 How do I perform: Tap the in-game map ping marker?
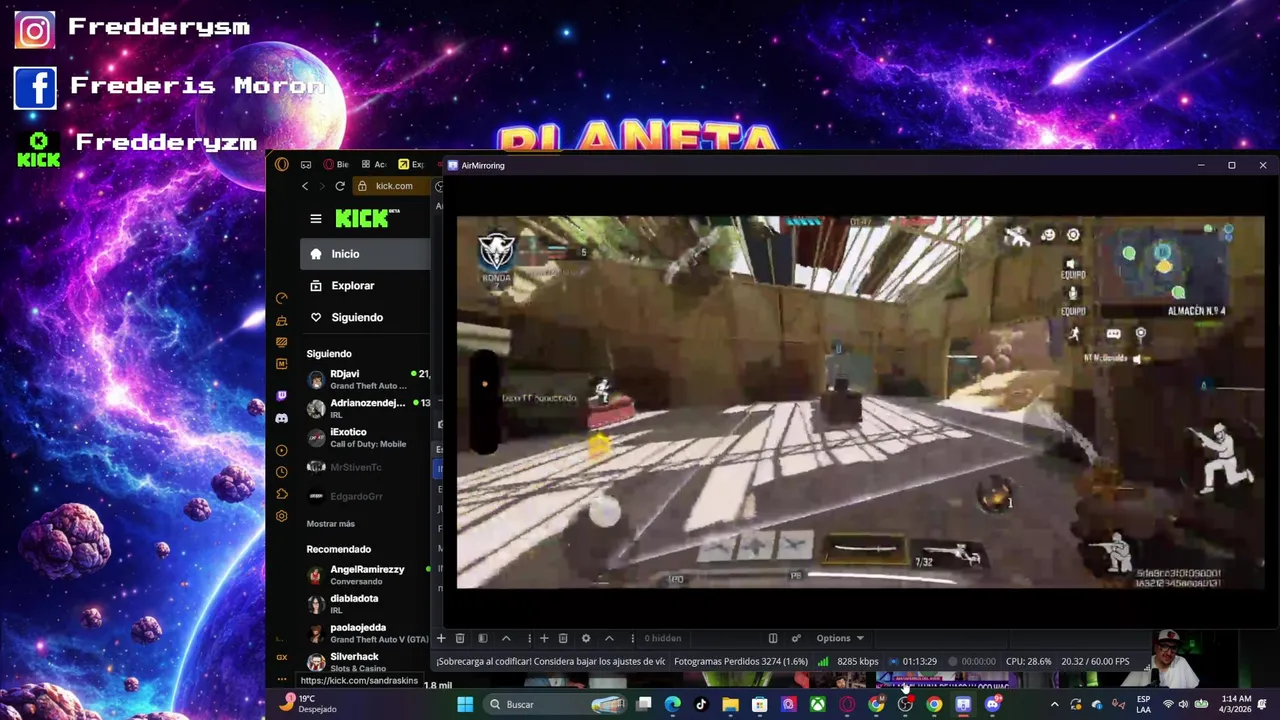pyautogui.click(x=1140, y=334)
